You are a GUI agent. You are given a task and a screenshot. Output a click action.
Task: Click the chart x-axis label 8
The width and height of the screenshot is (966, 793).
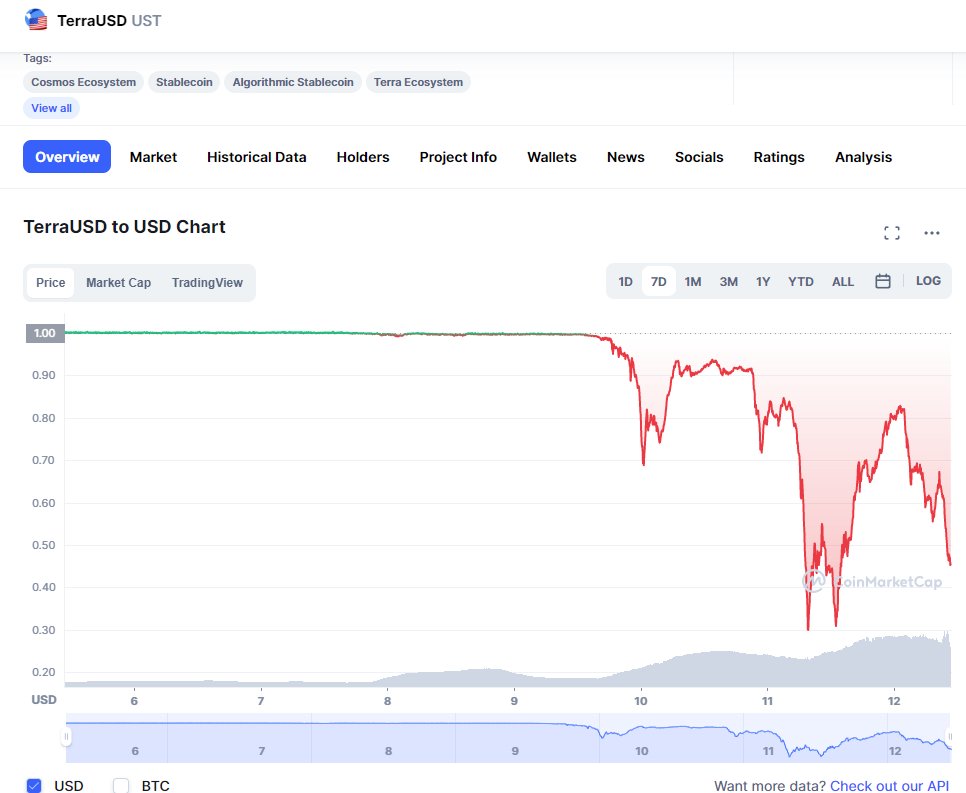tap(388, 701)
